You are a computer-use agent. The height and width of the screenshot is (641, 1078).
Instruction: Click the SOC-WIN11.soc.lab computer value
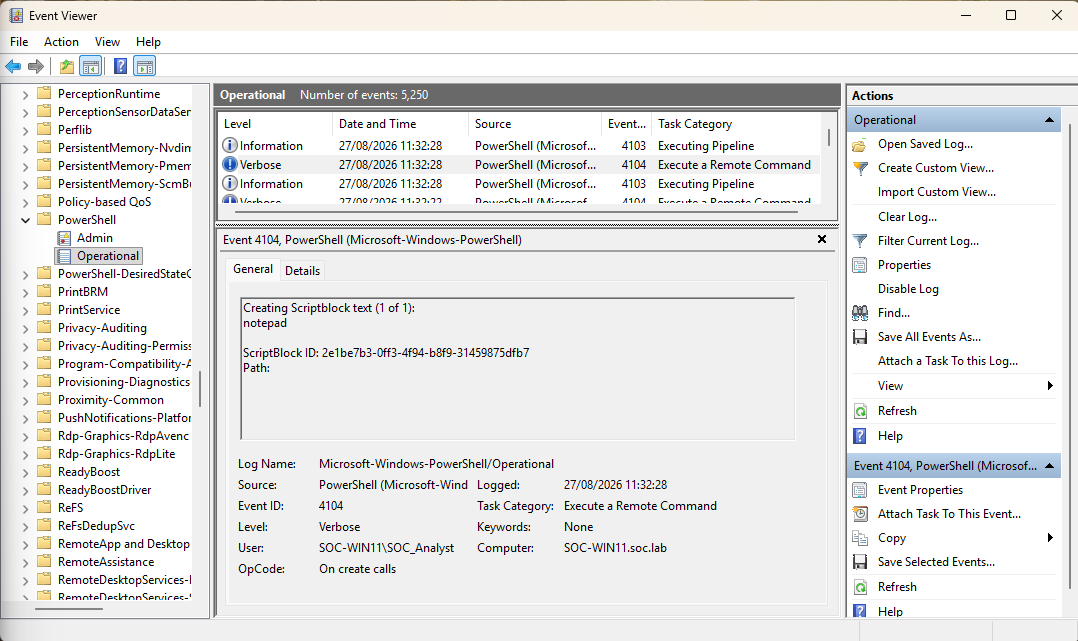pos(615,548)
